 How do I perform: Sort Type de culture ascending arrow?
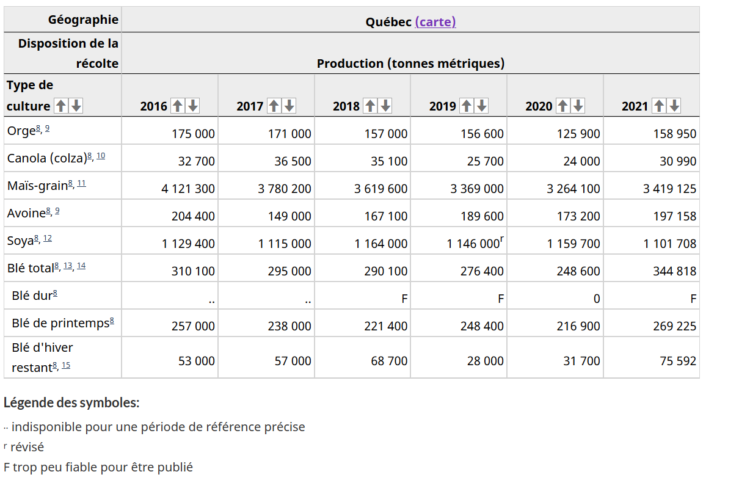coord(61,106)
